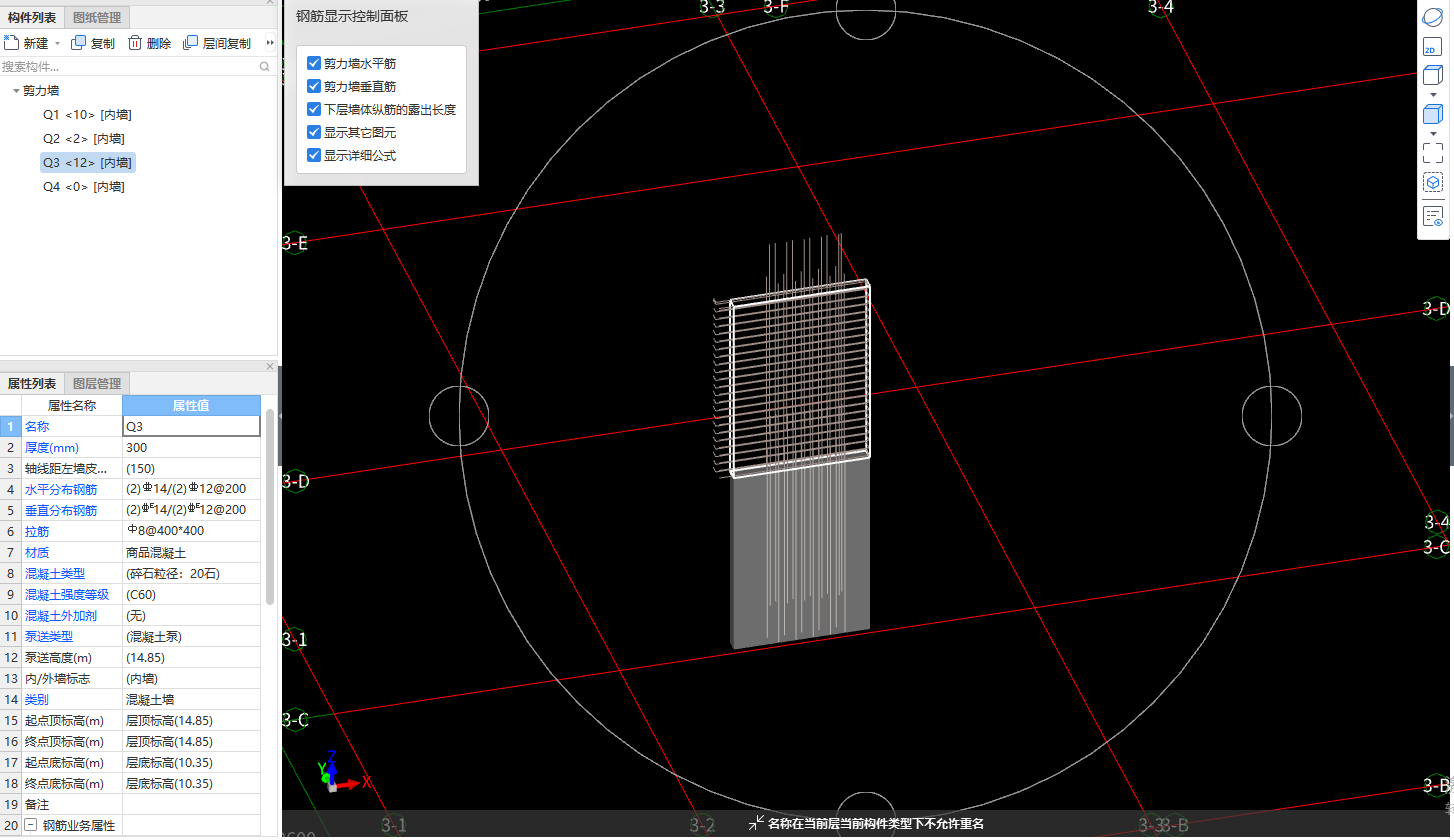This screenshot has width=1454, height=840.
Task: Close the property list panel
Action: click(x=270, y=367)
